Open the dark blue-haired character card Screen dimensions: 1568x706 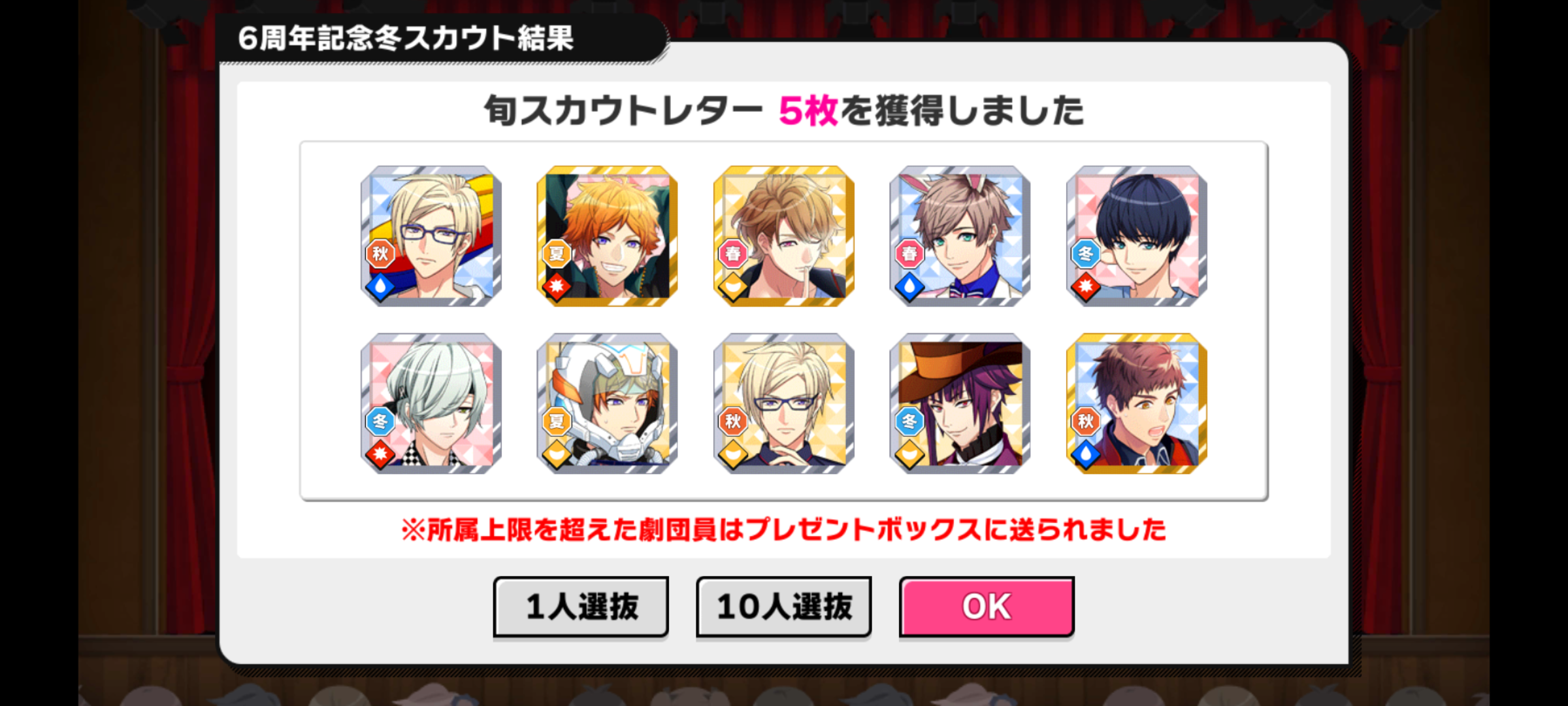[x=1137, y=236]
